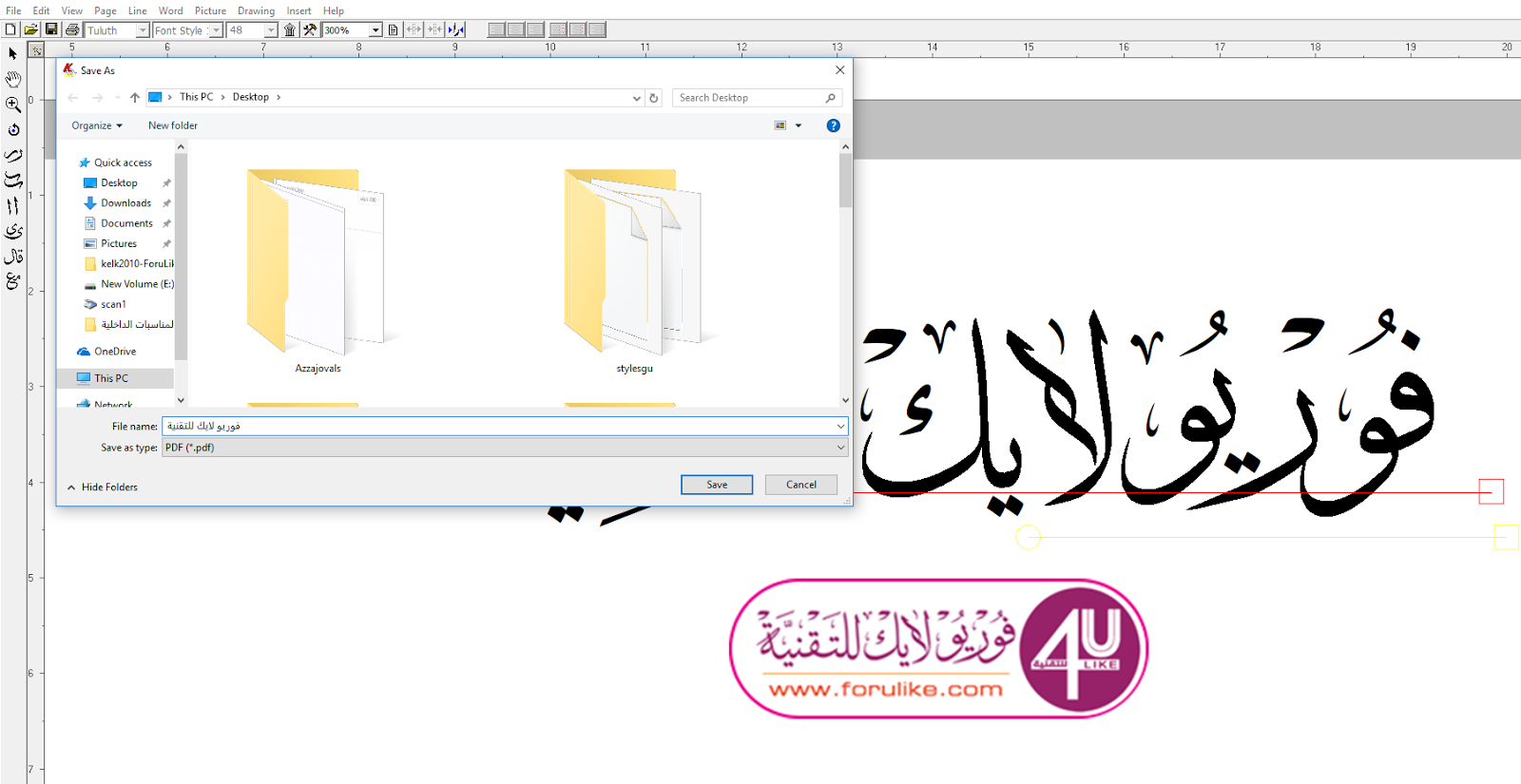This screenshot has height=784, width=1521.
Task: Click the Print icon in toolbar
Action: pyautogui.click(x=72, y=30)
